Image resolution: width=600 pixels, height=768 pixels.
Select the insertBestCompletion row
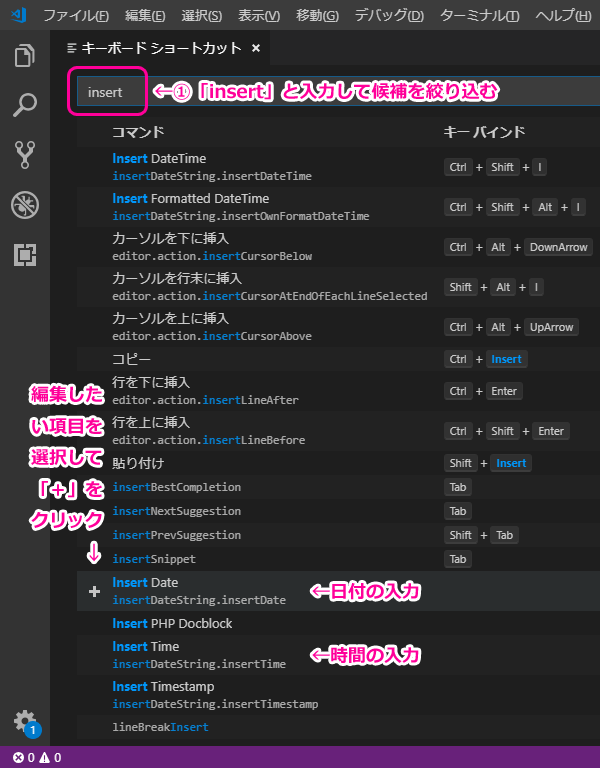tap(338, 487)
